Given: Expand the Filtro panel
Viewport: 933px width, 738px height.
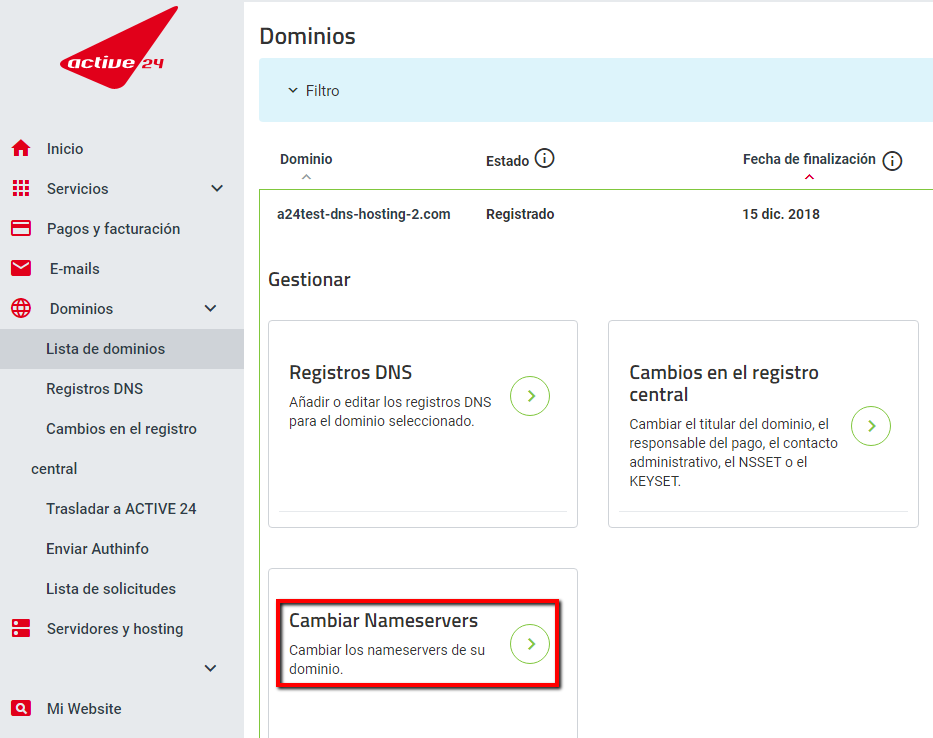Looking at the screenshot, I should (314, 90).
